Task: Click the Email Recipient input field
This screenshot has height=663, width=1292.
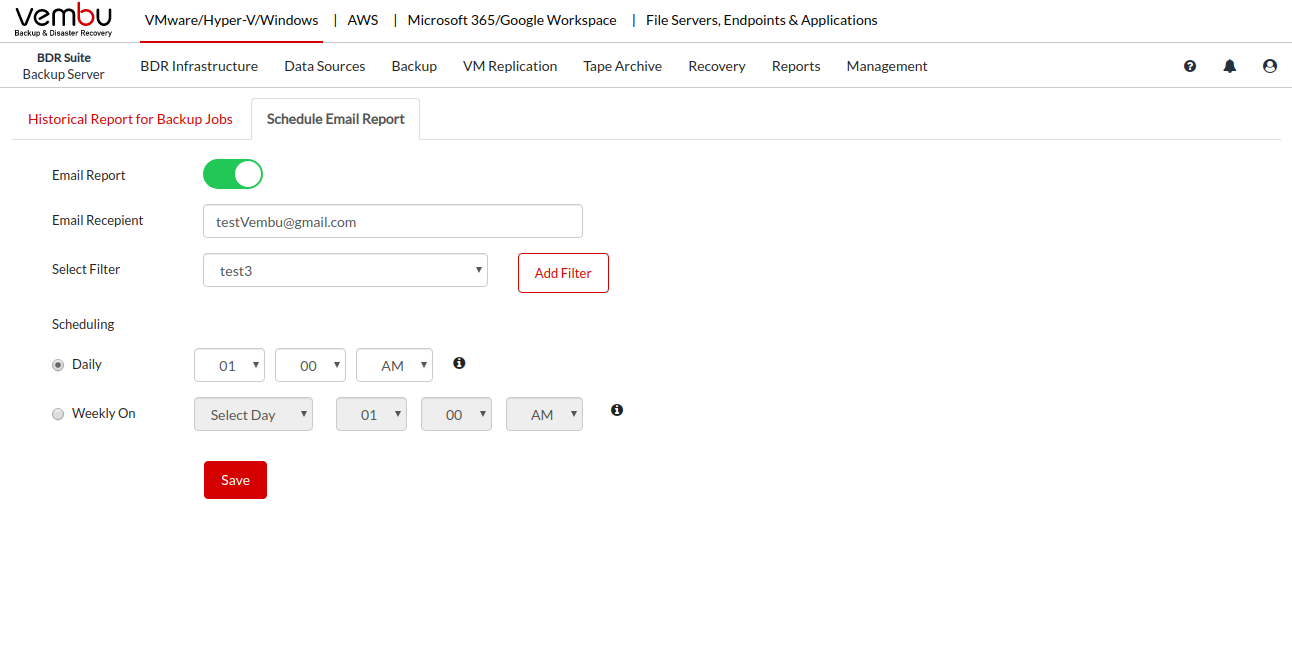Action: [392, 222]
